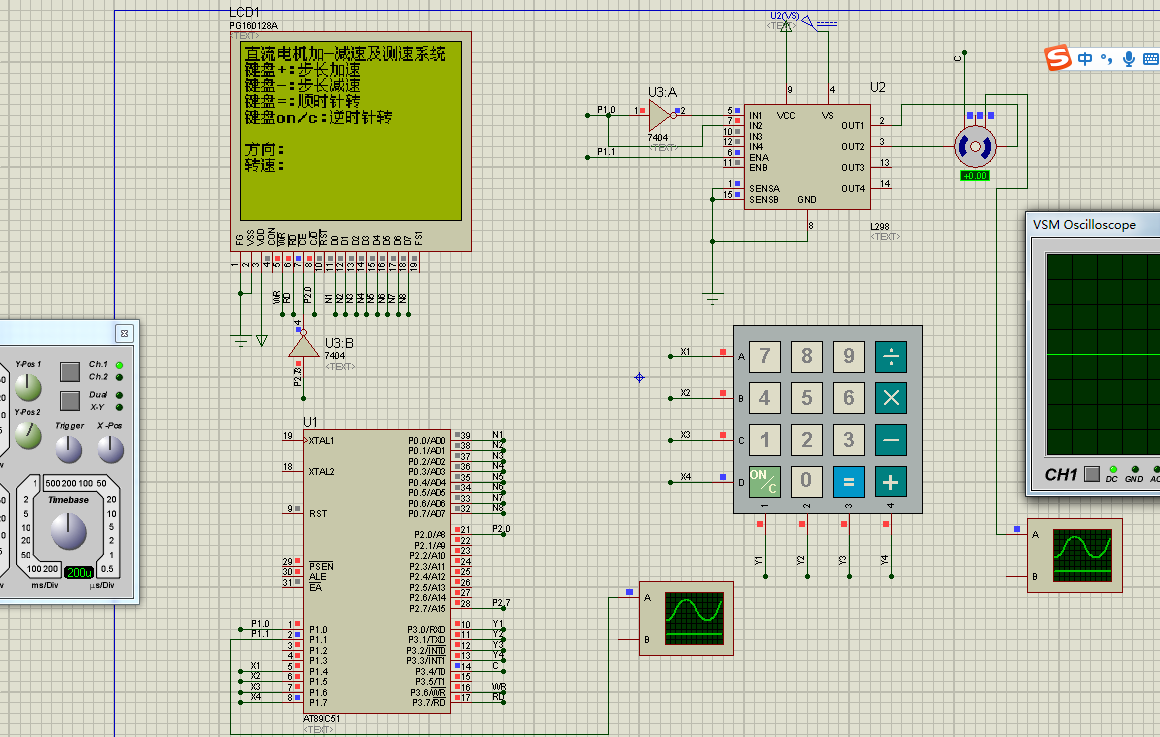Screen dimensions: 1160x737
Task: Click the divide key on the keypad
Action: pyautogui.click(x=891, y=357)
